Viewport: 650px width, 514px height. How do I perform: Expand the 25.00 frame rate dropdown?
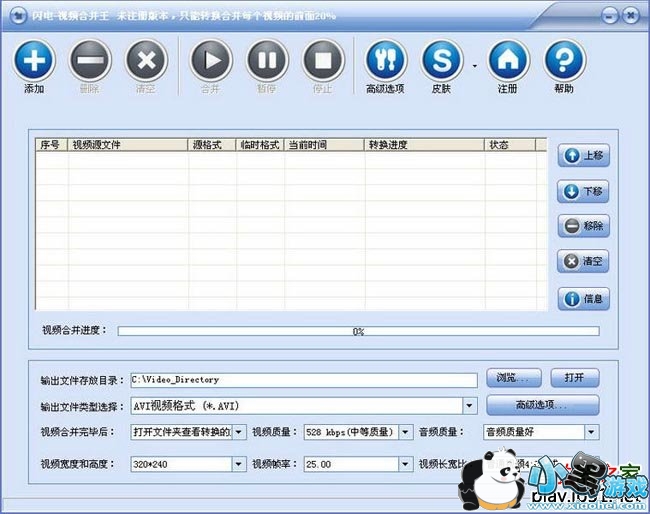(x=405, y=464)
